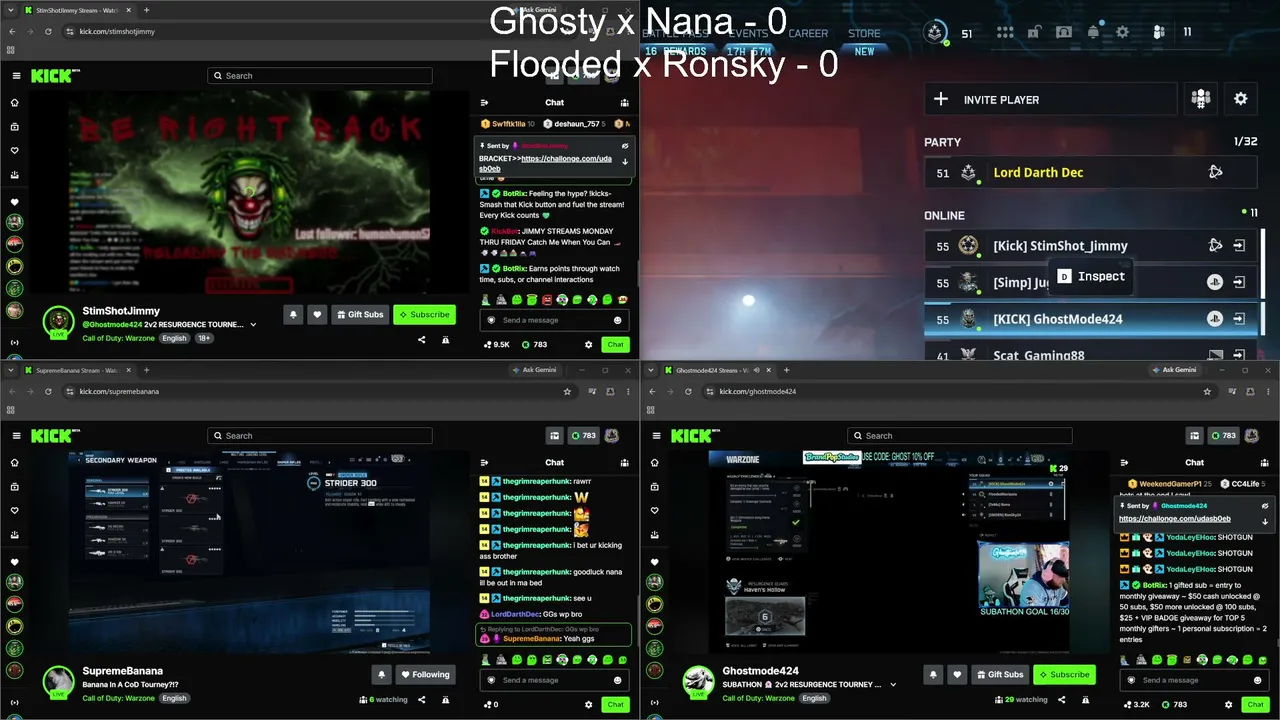Open tab search dropdown in StimShotJimmy browser

(x=11, y=10)
